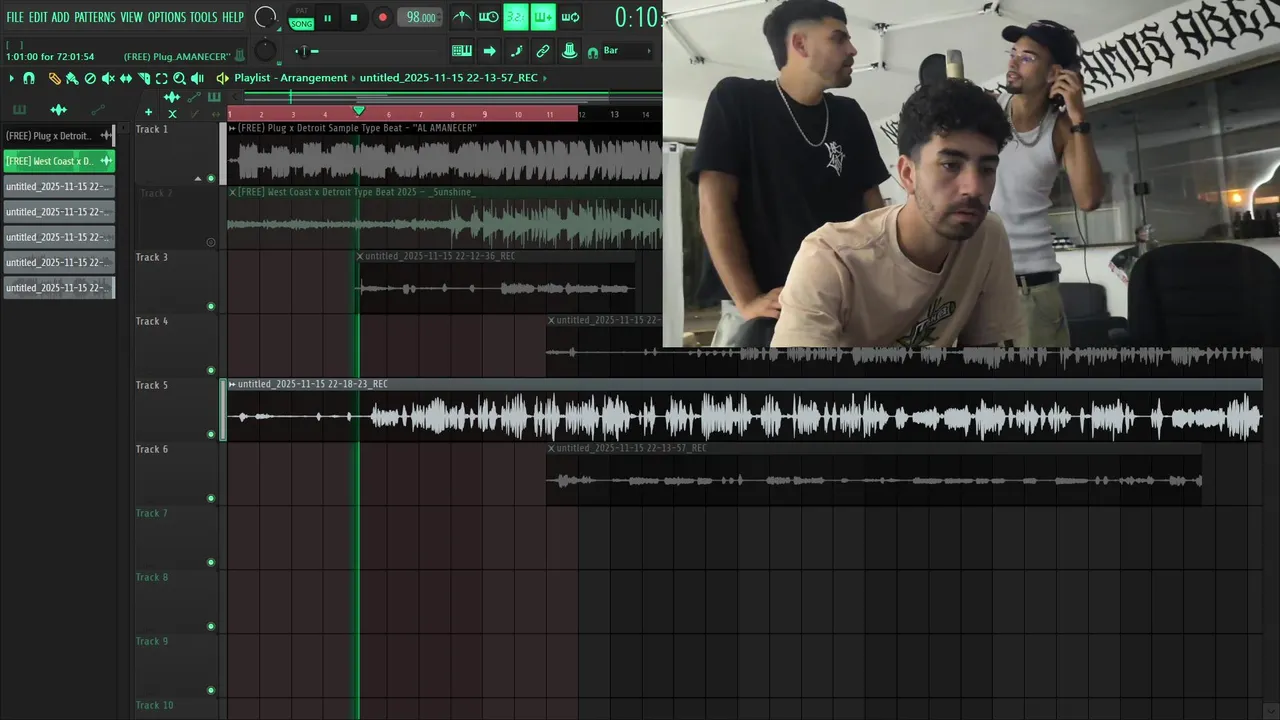
Task: Select the Draw pencil tool
Action: [55, 78]
